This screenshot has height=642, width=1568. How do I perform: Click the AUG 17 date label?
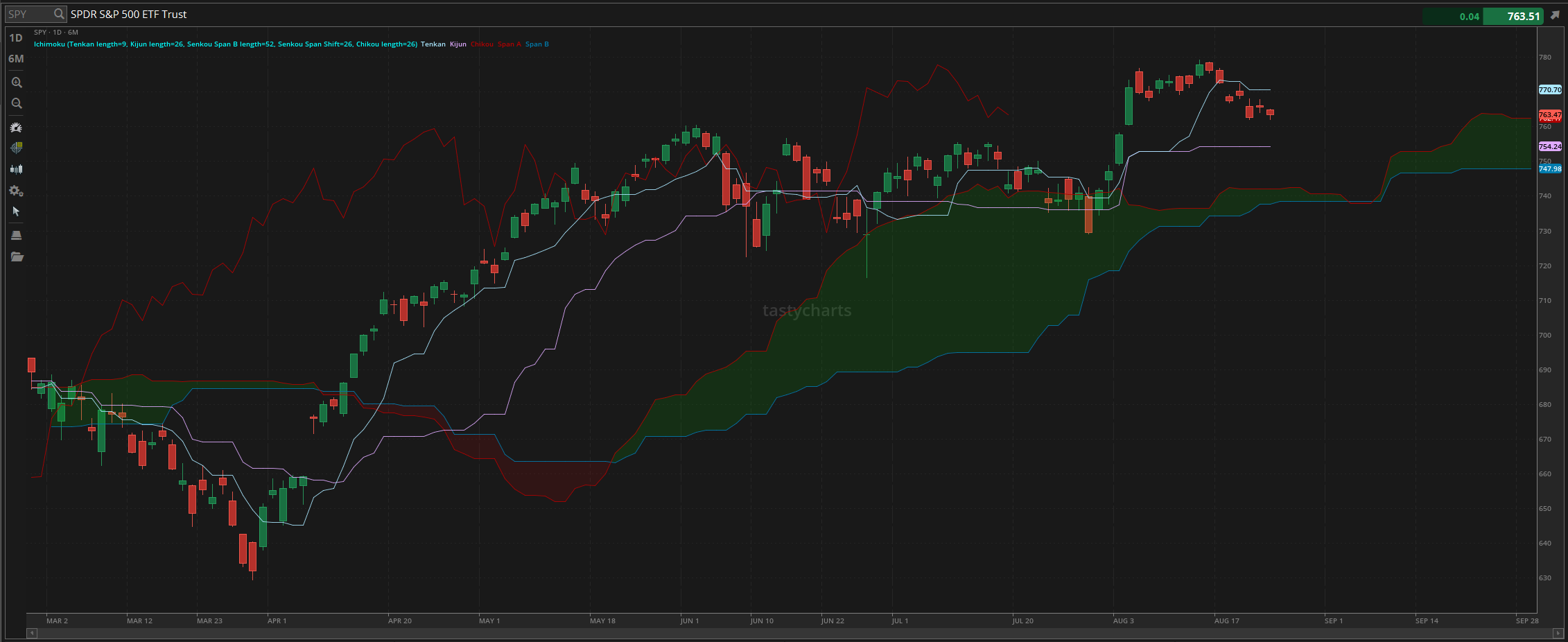point(1227,621)
